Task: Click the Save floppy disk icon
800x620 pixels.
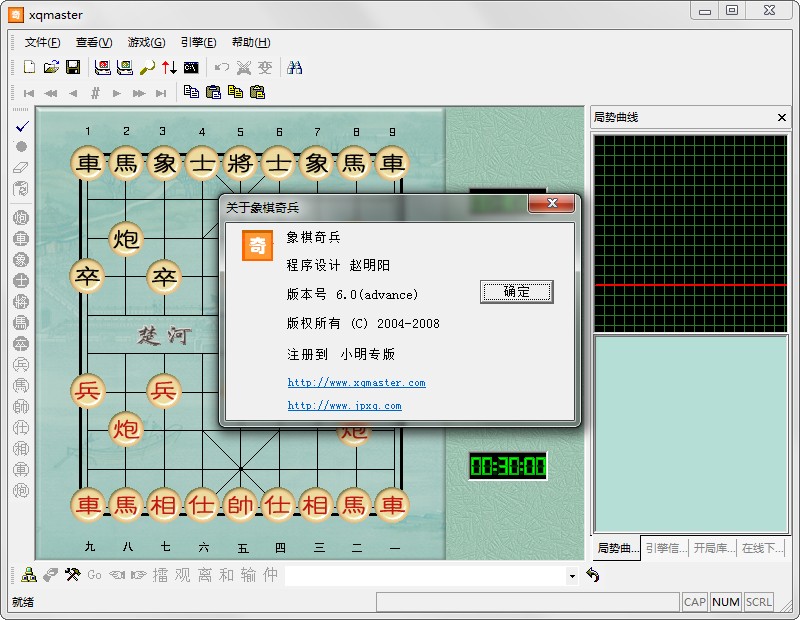Action: point(73,67)
